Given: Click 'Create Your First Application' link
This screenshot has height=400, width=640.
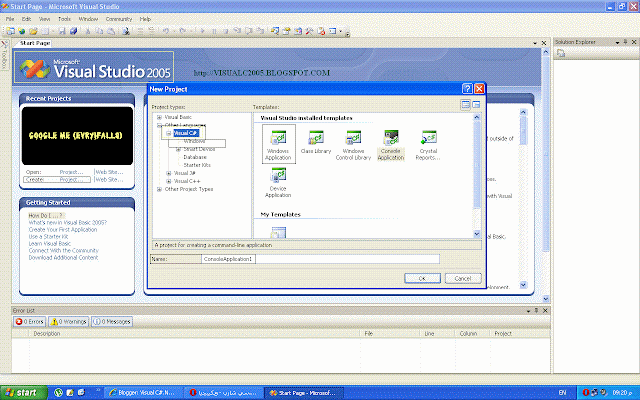Looking at the screenshot, I should pyautogui.click(x=63, y=230).
